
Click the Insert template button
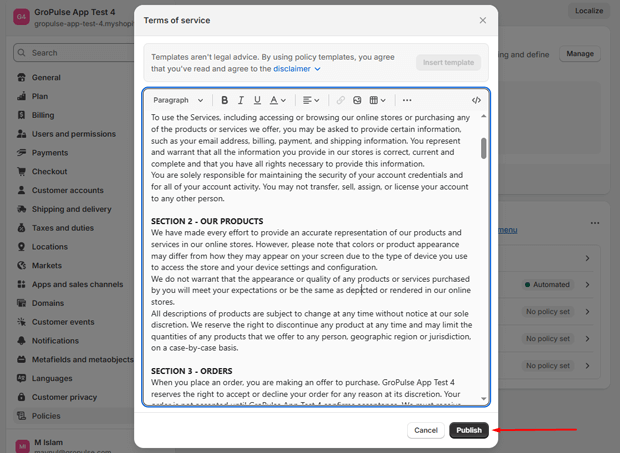click(x=448, y=62)
